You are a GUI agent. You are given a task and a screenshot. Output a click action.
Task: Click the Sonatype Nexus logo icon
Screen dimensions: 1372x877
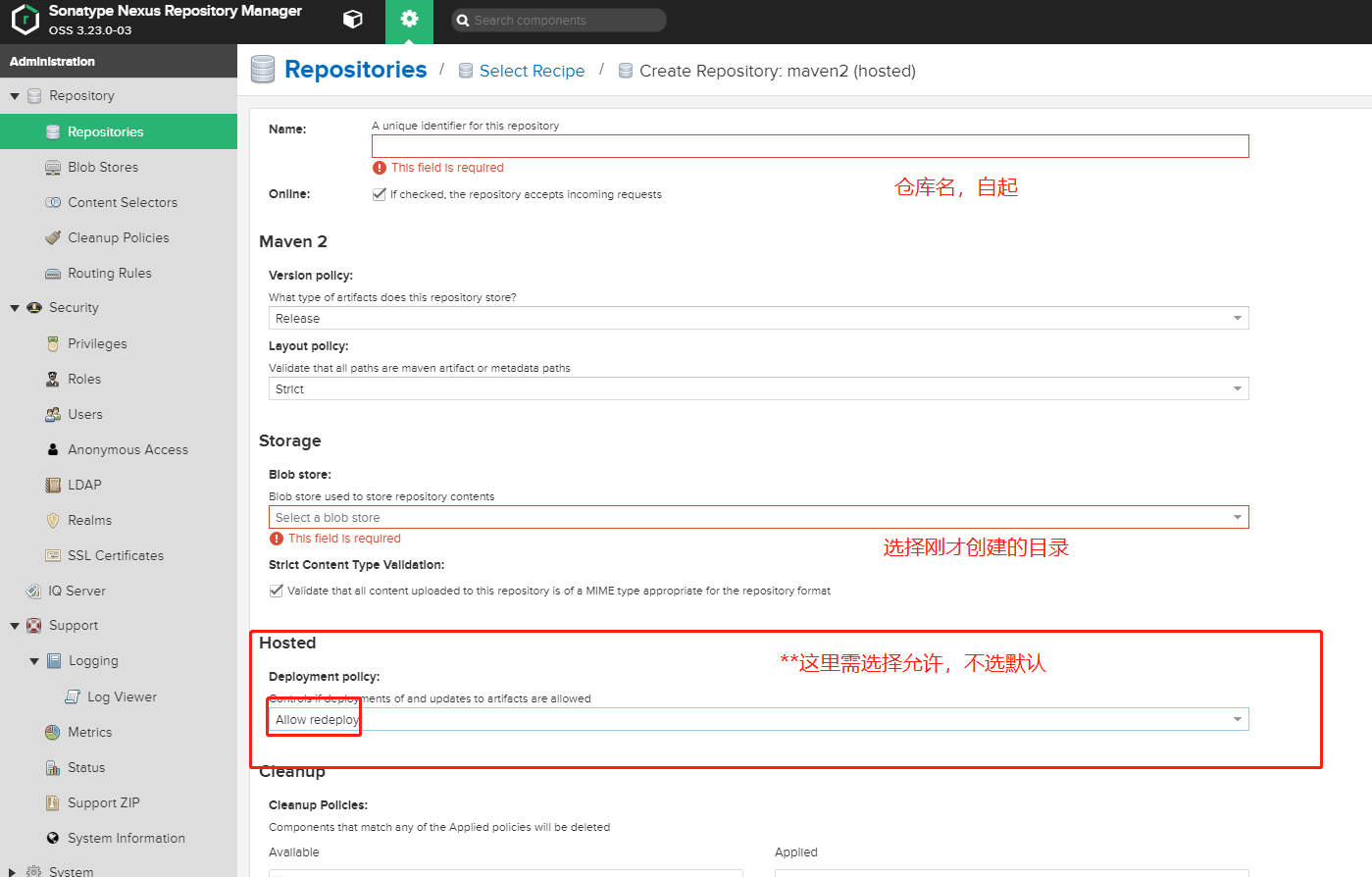(25, 20)
